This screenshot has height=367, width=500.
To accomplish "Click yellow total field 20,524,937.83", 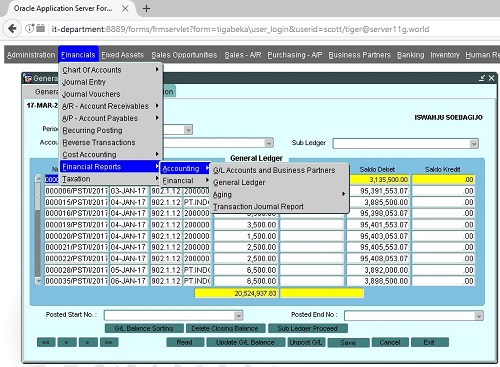I will tap(236, 293).
